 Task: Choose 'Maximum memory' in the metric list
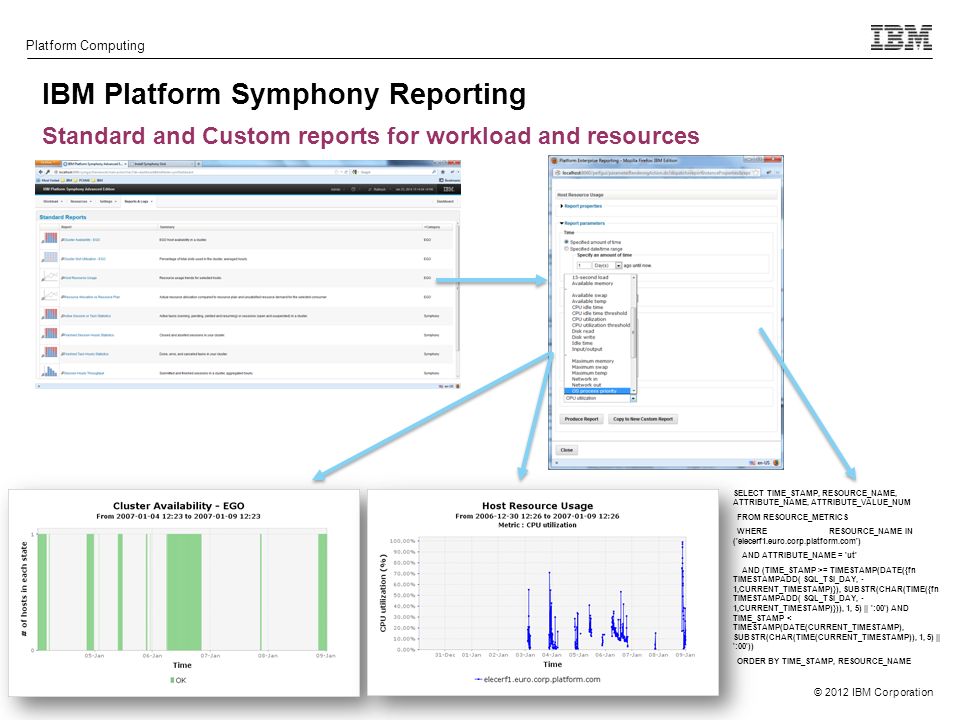coord(593,361)
